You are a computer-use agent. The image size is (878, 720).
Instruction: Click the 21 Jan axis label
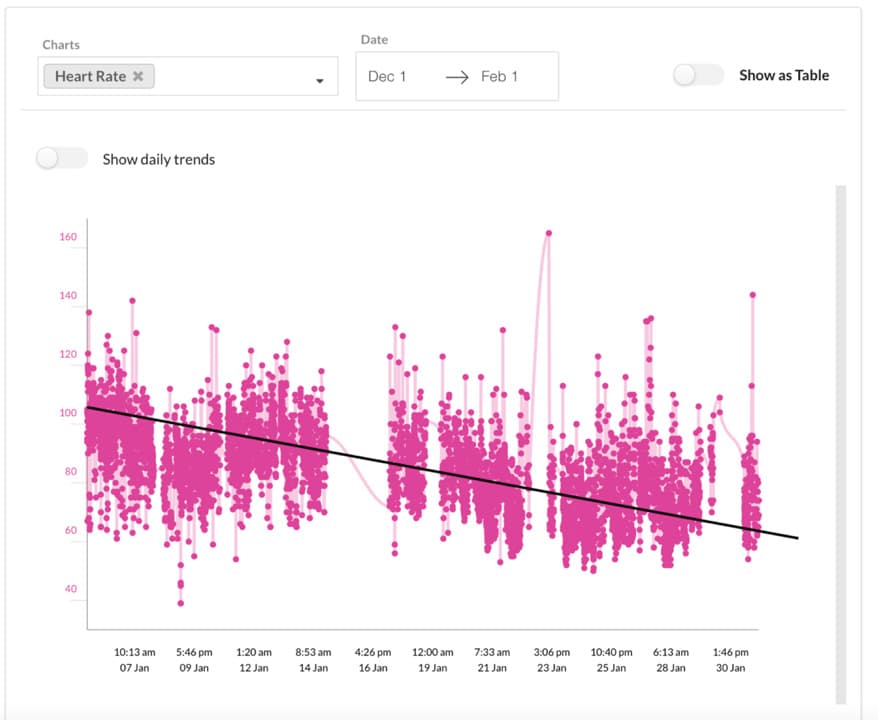coord(492,668)
